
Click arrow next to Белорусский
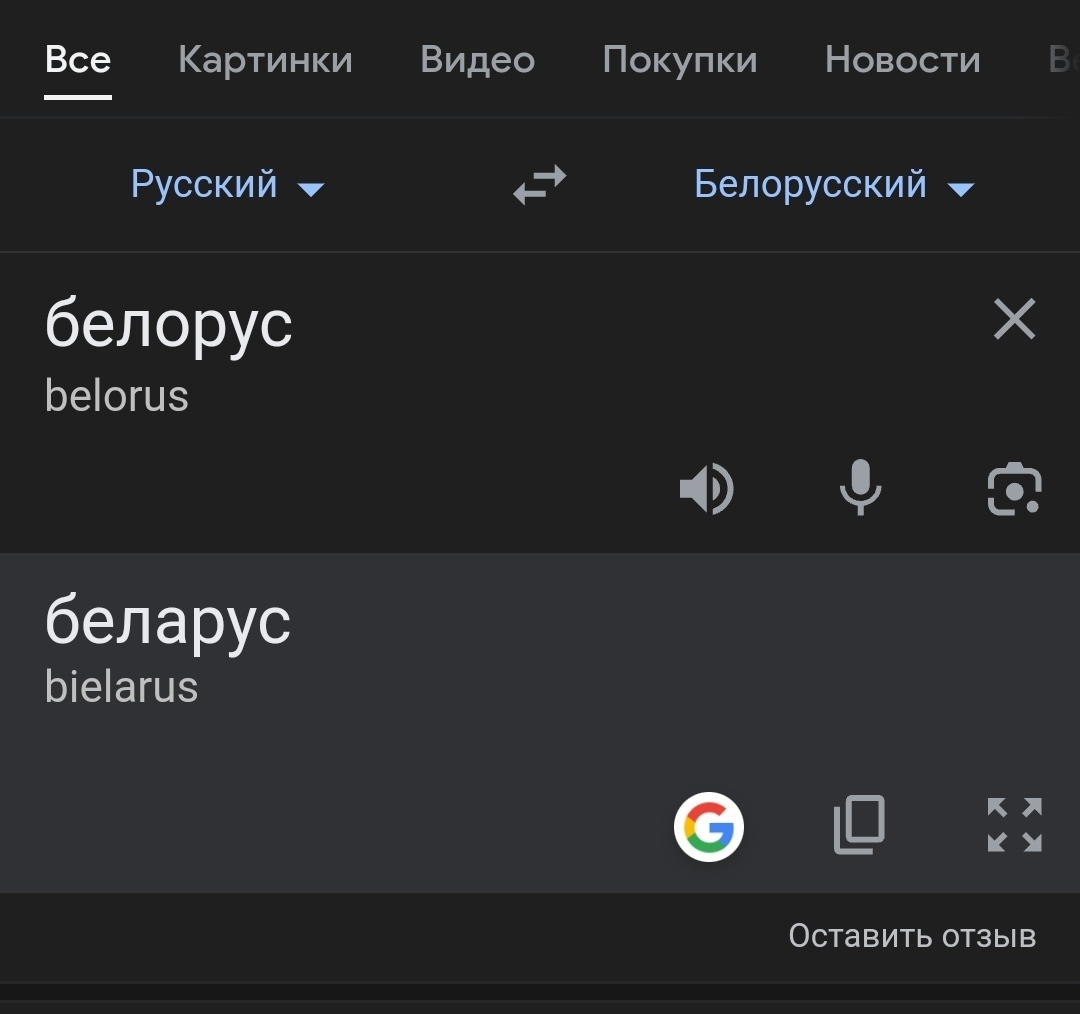point(961,189)
